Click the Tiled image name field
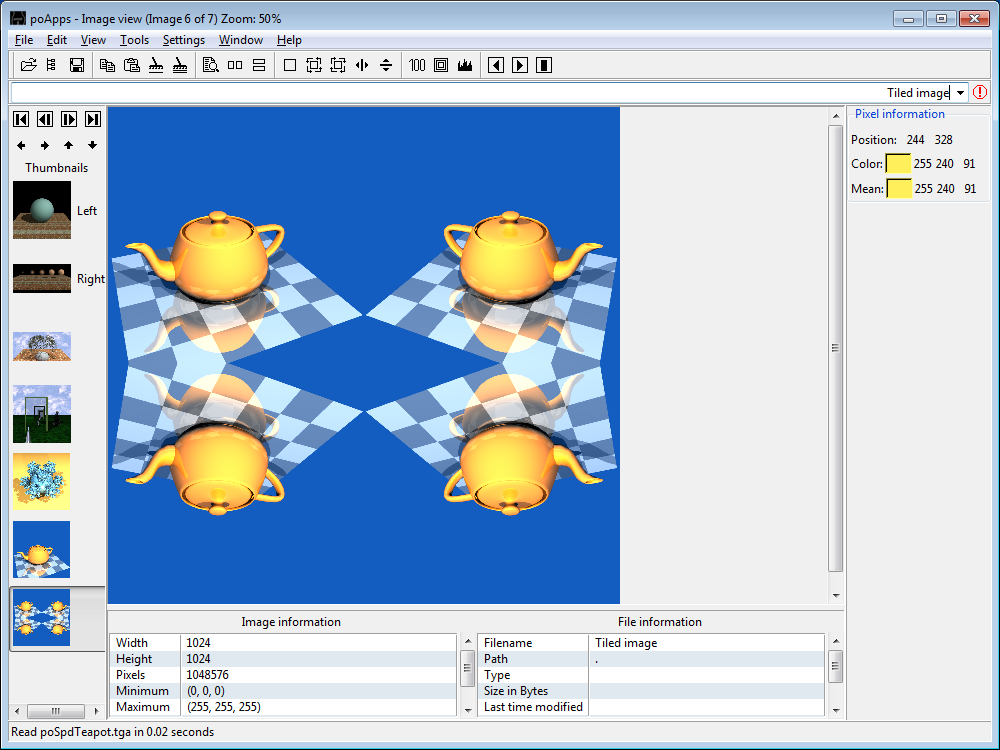This screenshot has width=1000, height=750. (482, 93)
